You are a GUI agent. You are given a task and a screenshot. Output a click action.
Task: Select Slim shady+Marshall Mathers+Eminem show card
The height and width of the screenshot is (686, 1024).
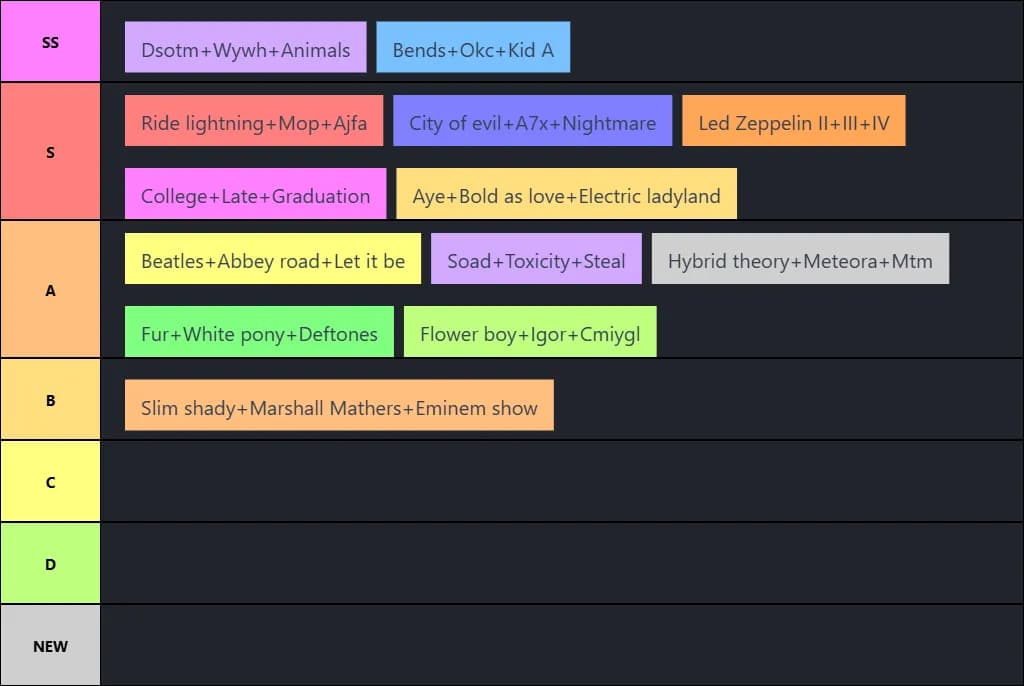[x=339, y=406]
